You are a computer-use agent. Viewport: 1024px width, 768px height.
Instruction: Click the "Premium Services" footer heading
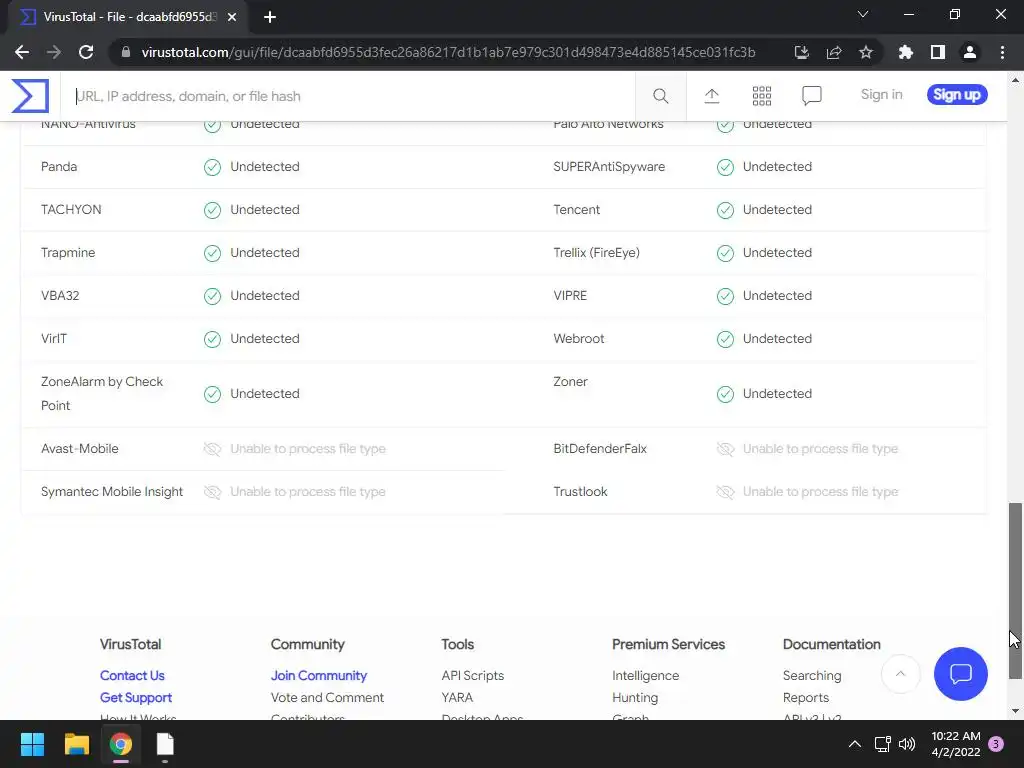tap(668, 644)
